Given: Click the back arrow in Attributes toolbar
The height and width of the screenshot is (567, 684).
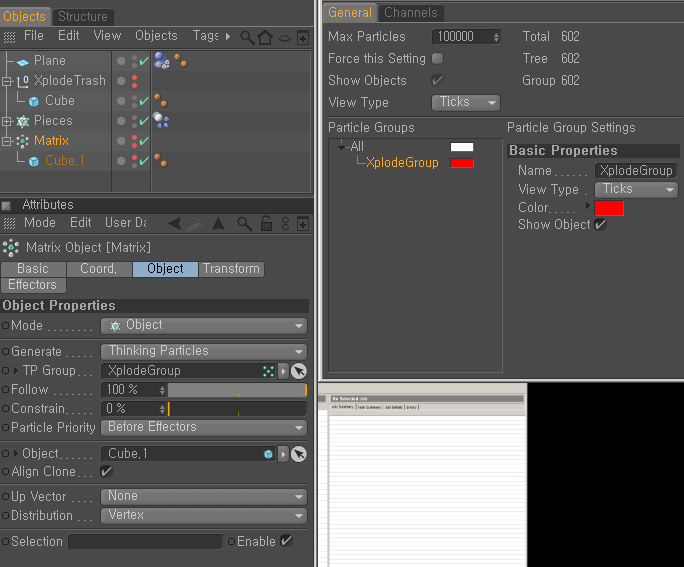Looking at the screenshot, I should tap(175, 224).
